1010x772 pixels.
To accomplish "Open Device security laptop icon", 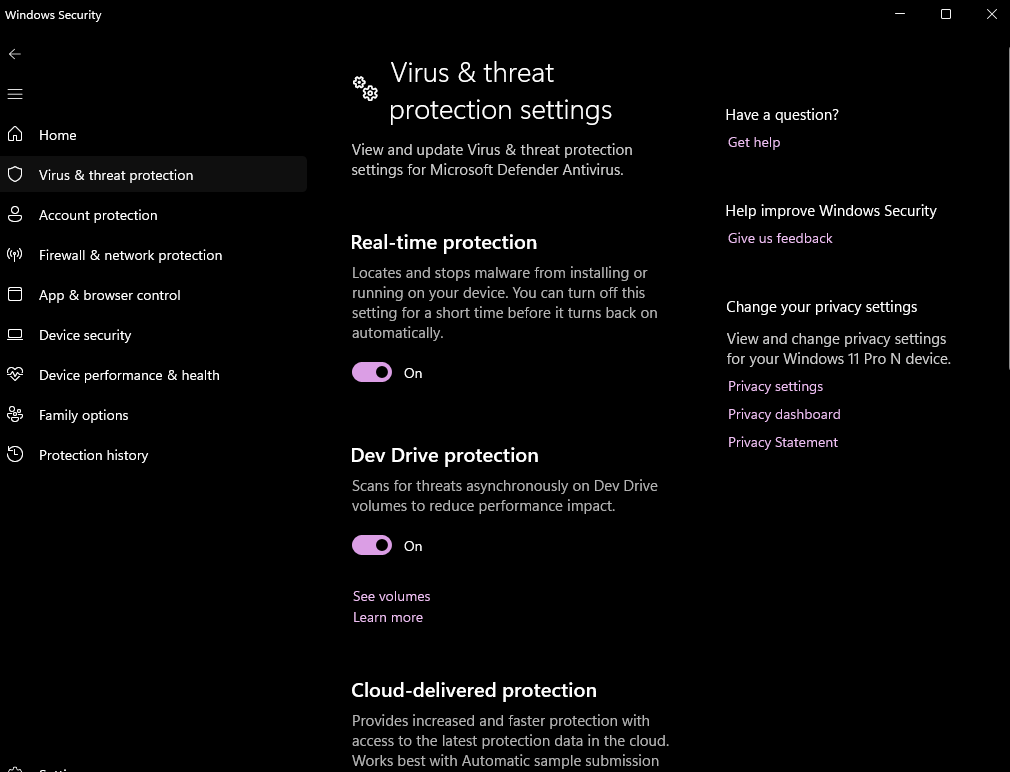I will (x=15, y=335).
